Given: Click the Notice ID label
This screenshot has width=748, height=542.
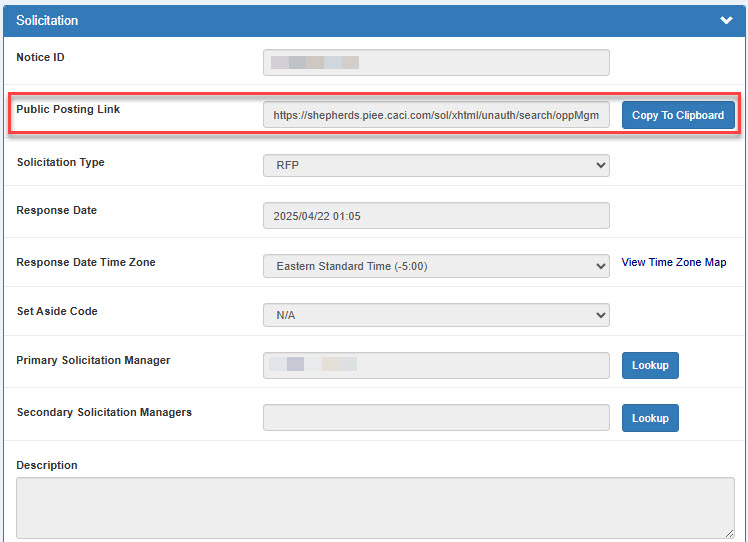Looking at the screenshot, I should coord(40,57).
